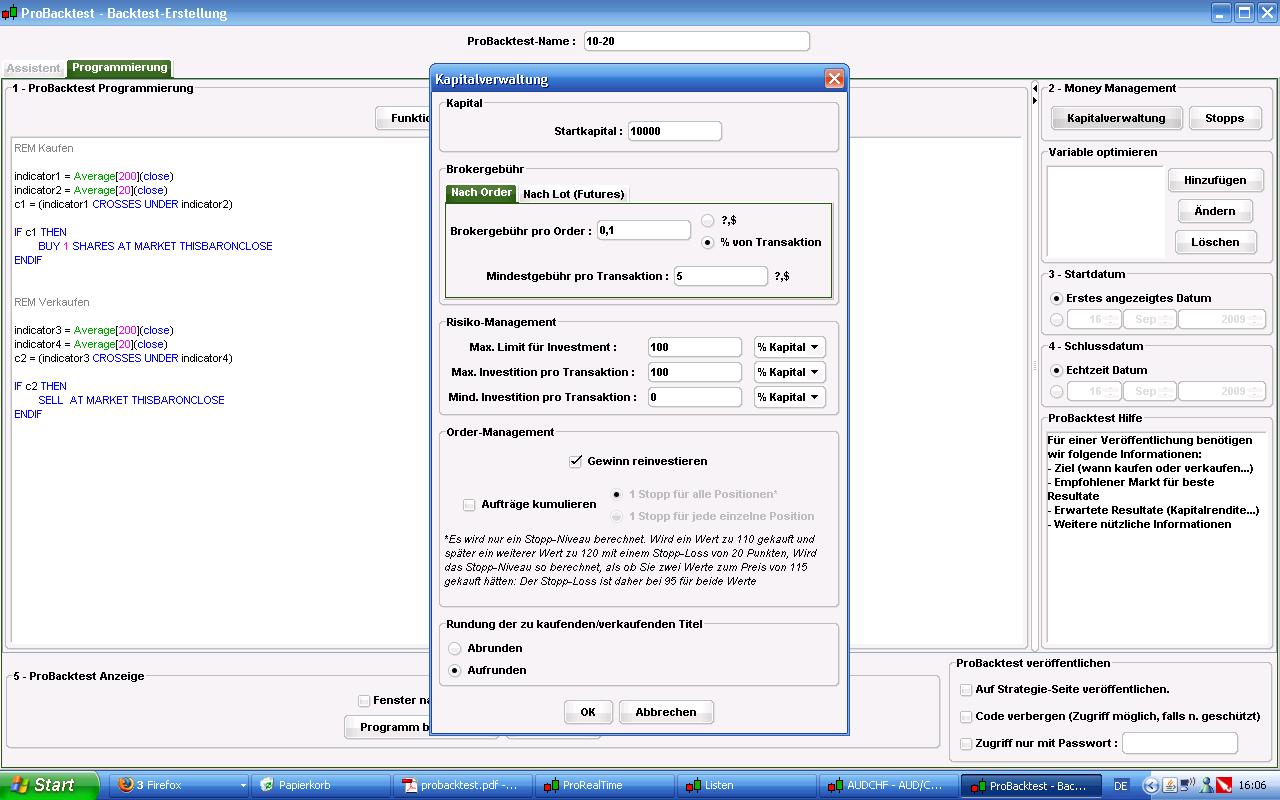This screenshot has height=800, width=1280.
Task: Open the Assistent tab
Action: tap(33, 68)
